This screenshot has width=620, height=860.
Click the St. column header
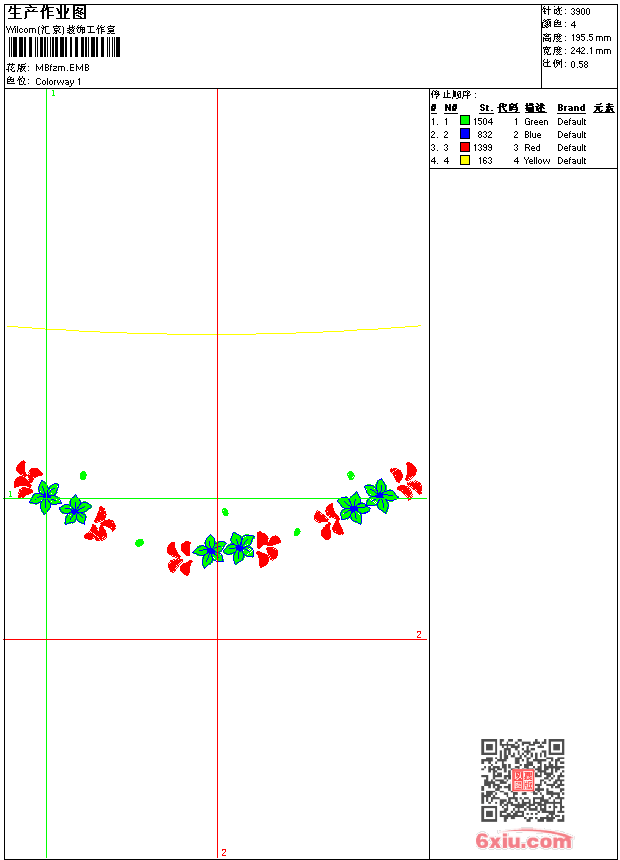(x=486, y=108)
